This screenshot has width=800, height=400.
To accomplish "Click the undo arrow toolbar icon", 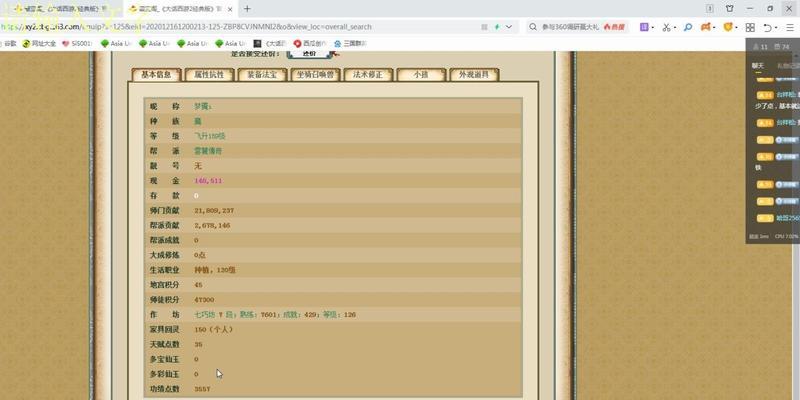I will click(767, 27).
